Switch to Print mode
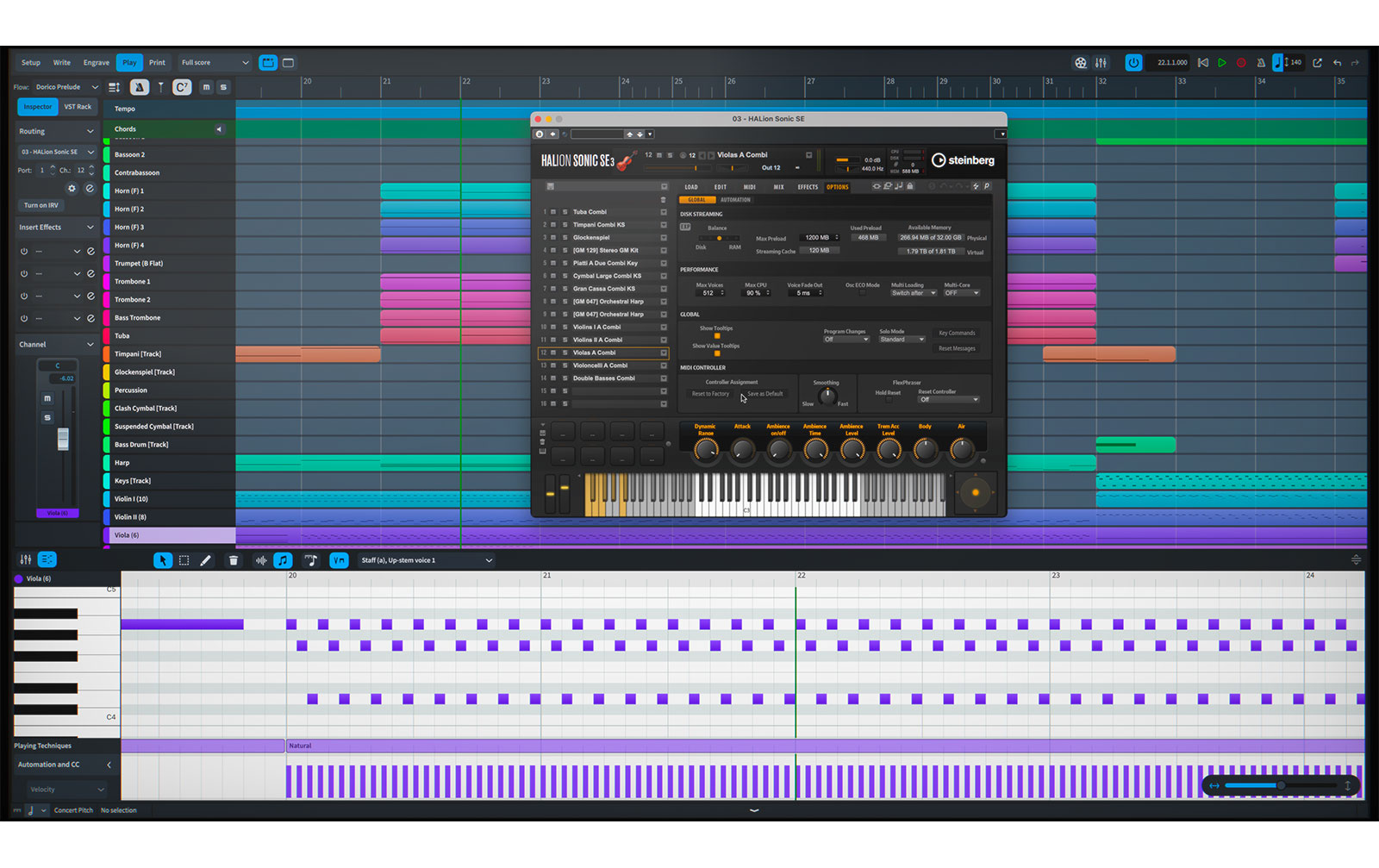This screenshot has width=1379, height=868. pos(157,63)
